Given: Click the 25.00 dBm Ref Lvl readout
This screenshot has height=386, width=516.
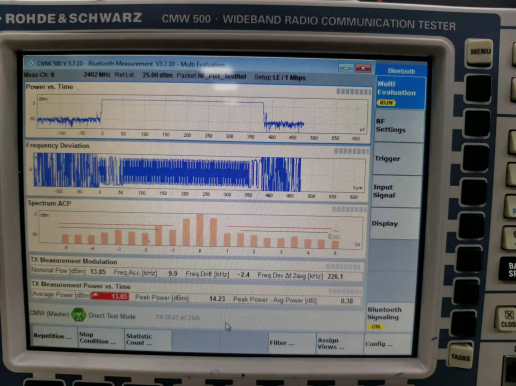Looking at the screenshot, I should [x=157, y=75].
